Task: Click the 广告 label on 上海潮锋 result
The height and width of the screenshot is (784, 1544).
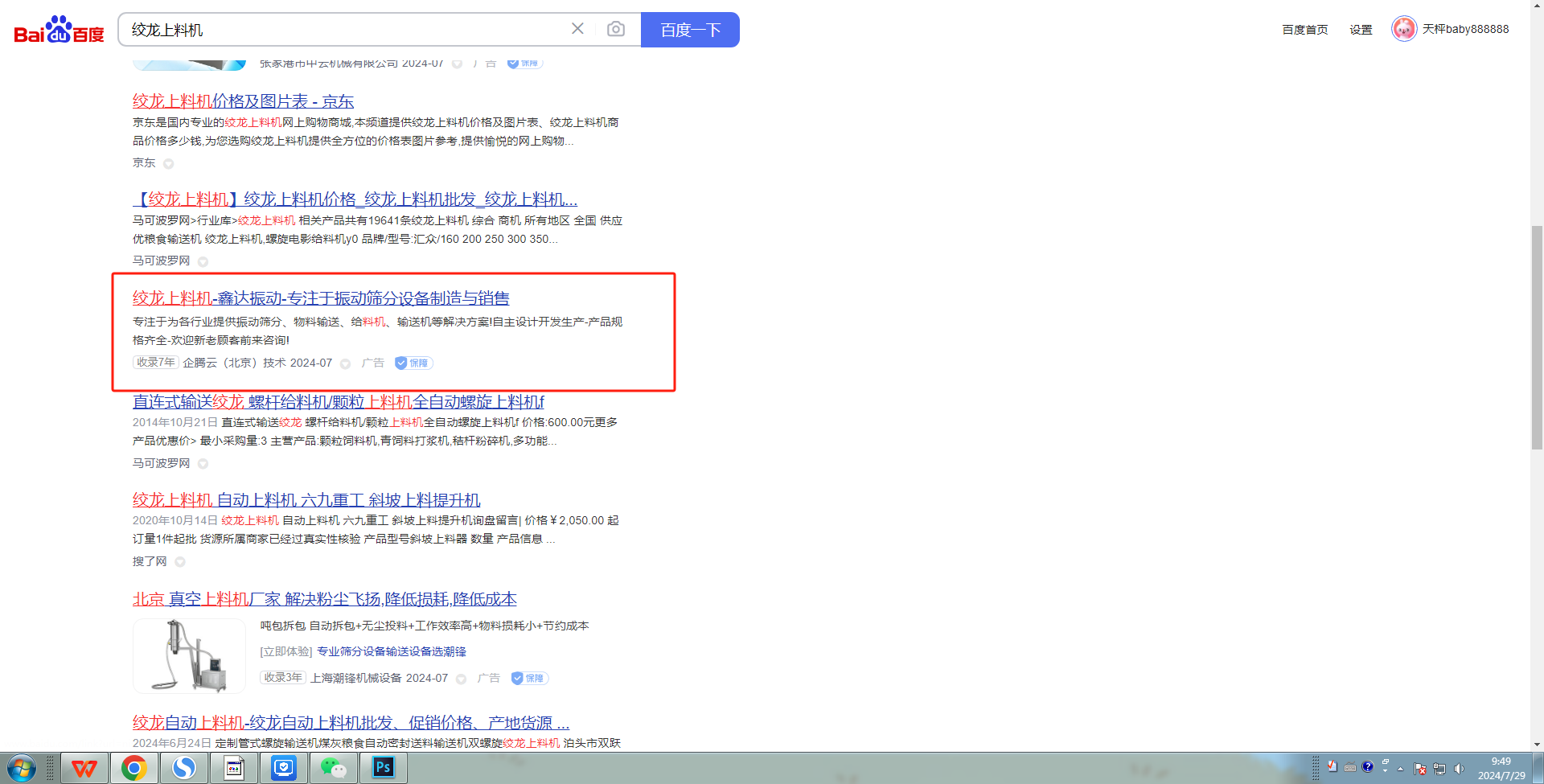Action: pyautogui.click(x=489, y=679)
